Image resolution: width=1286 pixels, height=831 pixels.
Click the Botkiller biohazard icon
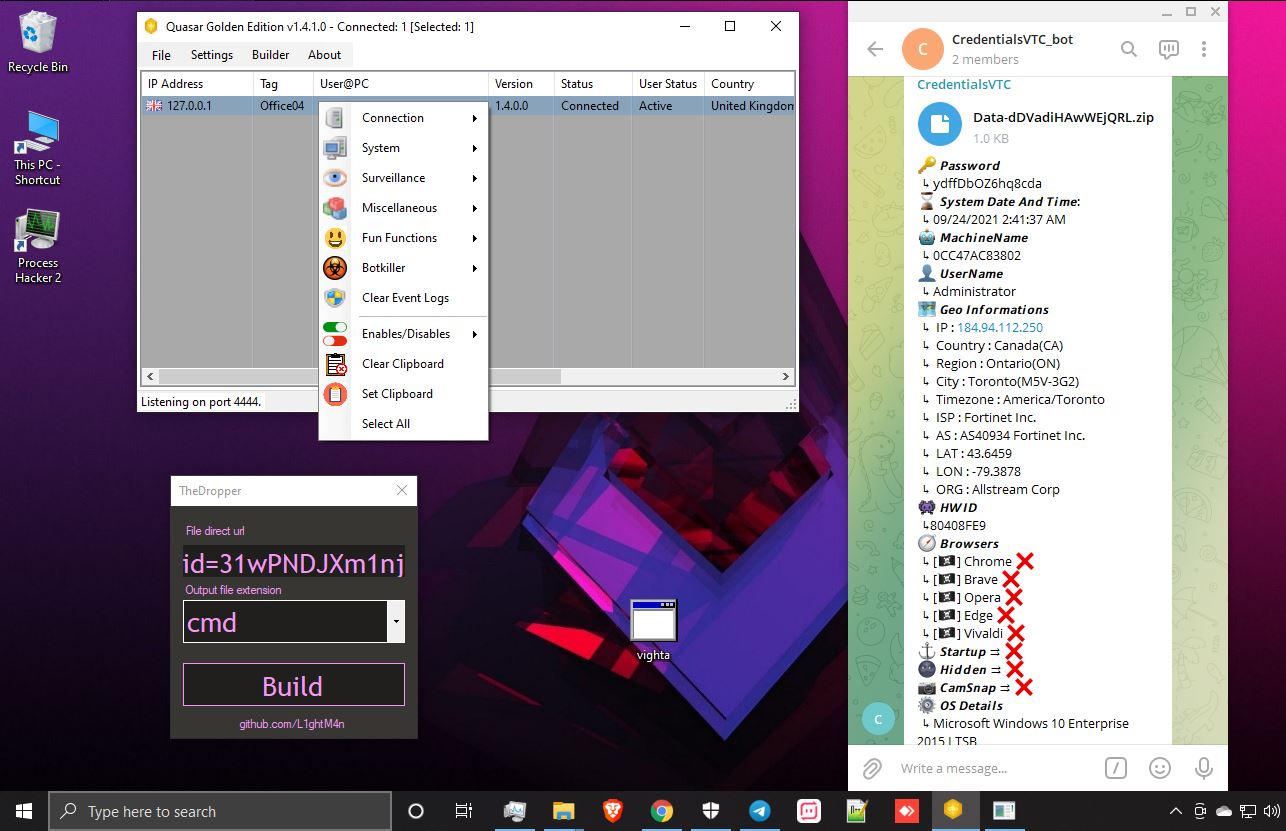pos(335,268)
